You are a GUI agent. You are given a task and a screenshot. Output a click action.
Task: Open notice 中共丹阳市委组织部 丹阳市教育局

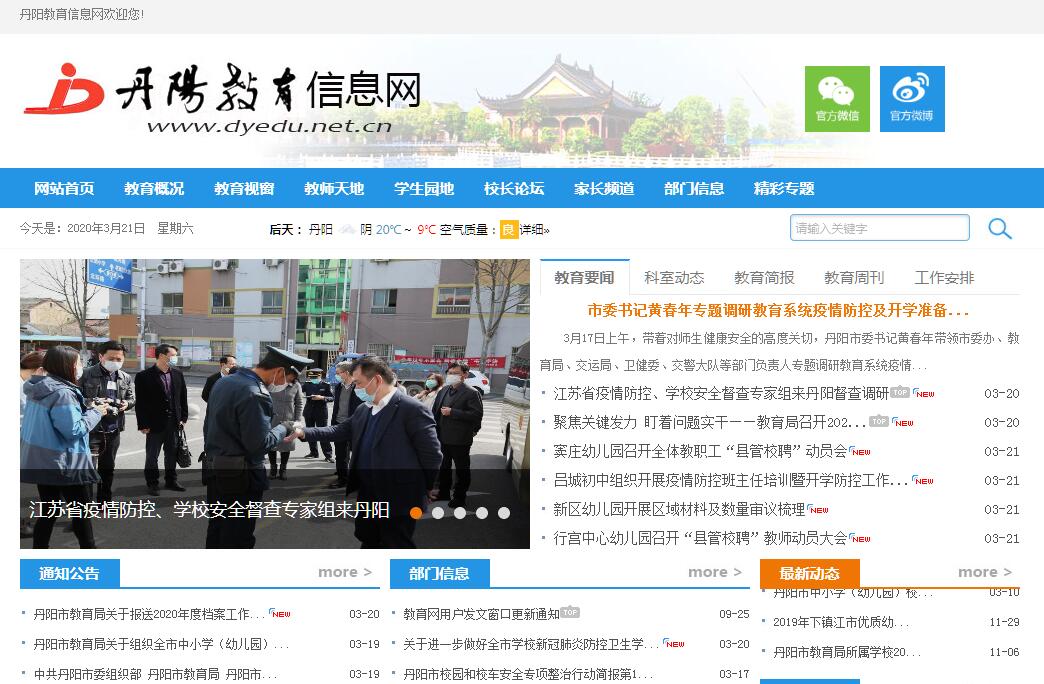click(x=155, y=674)
